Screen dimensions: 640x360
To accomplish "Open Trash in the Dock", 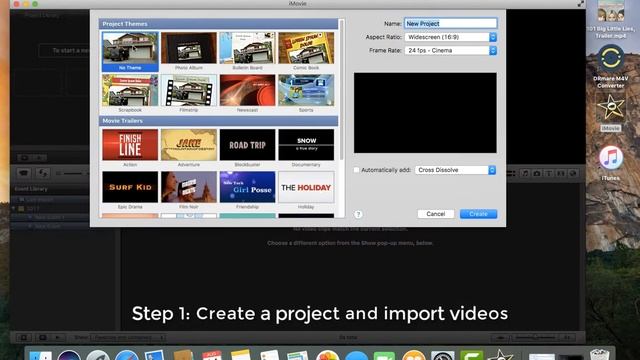I will click(x=600, y=354).
